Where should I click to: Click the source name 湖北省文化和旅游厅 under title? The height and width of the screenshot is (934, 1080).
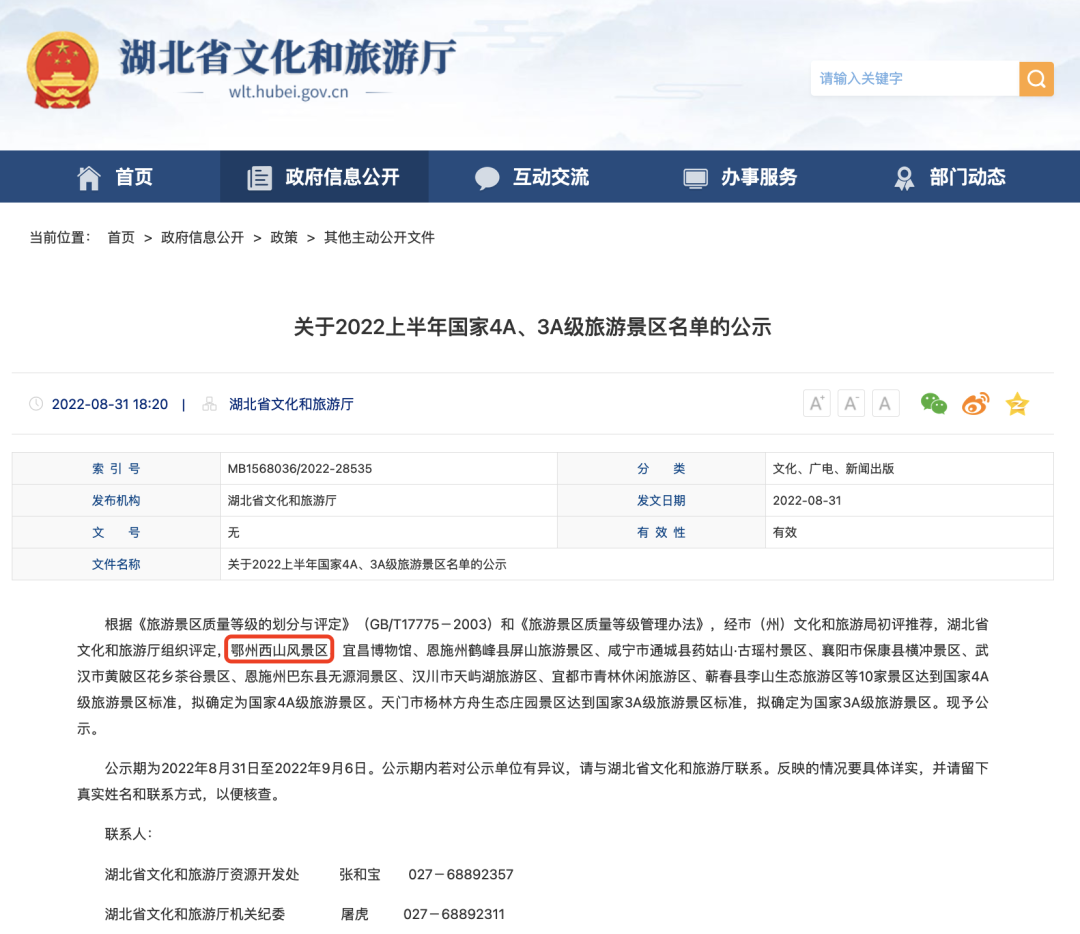291,404
